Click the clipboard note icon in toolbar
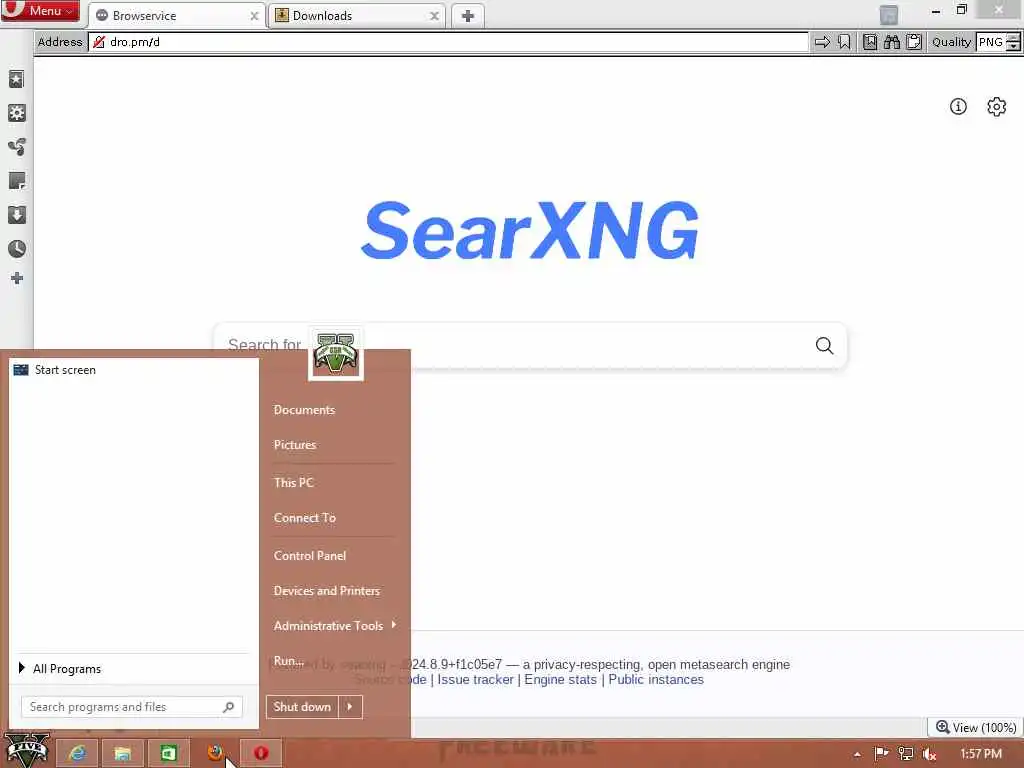This screenshot has width=1024, height=768. tap(914, 42)
